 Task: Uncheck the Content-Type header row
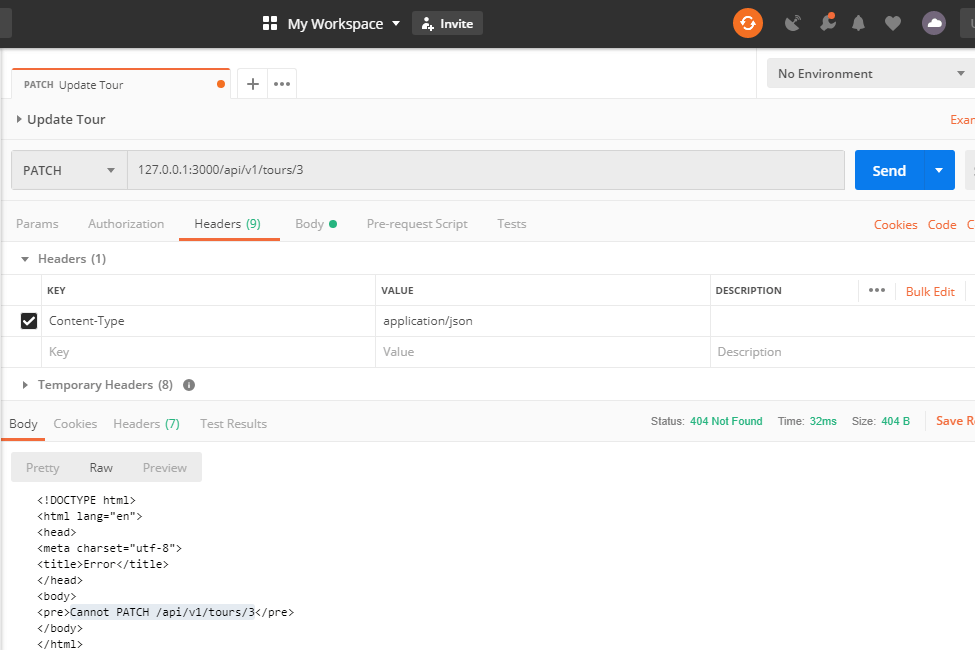coord(28,320)
